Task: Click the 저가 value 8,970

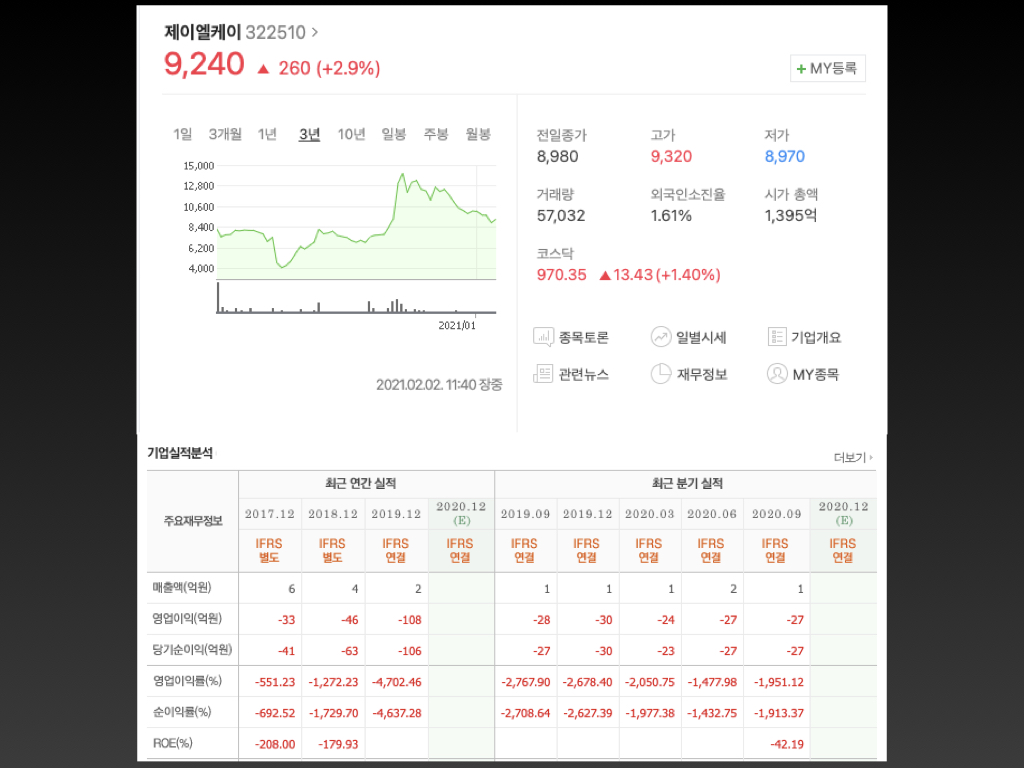Action: coord(785,157)
